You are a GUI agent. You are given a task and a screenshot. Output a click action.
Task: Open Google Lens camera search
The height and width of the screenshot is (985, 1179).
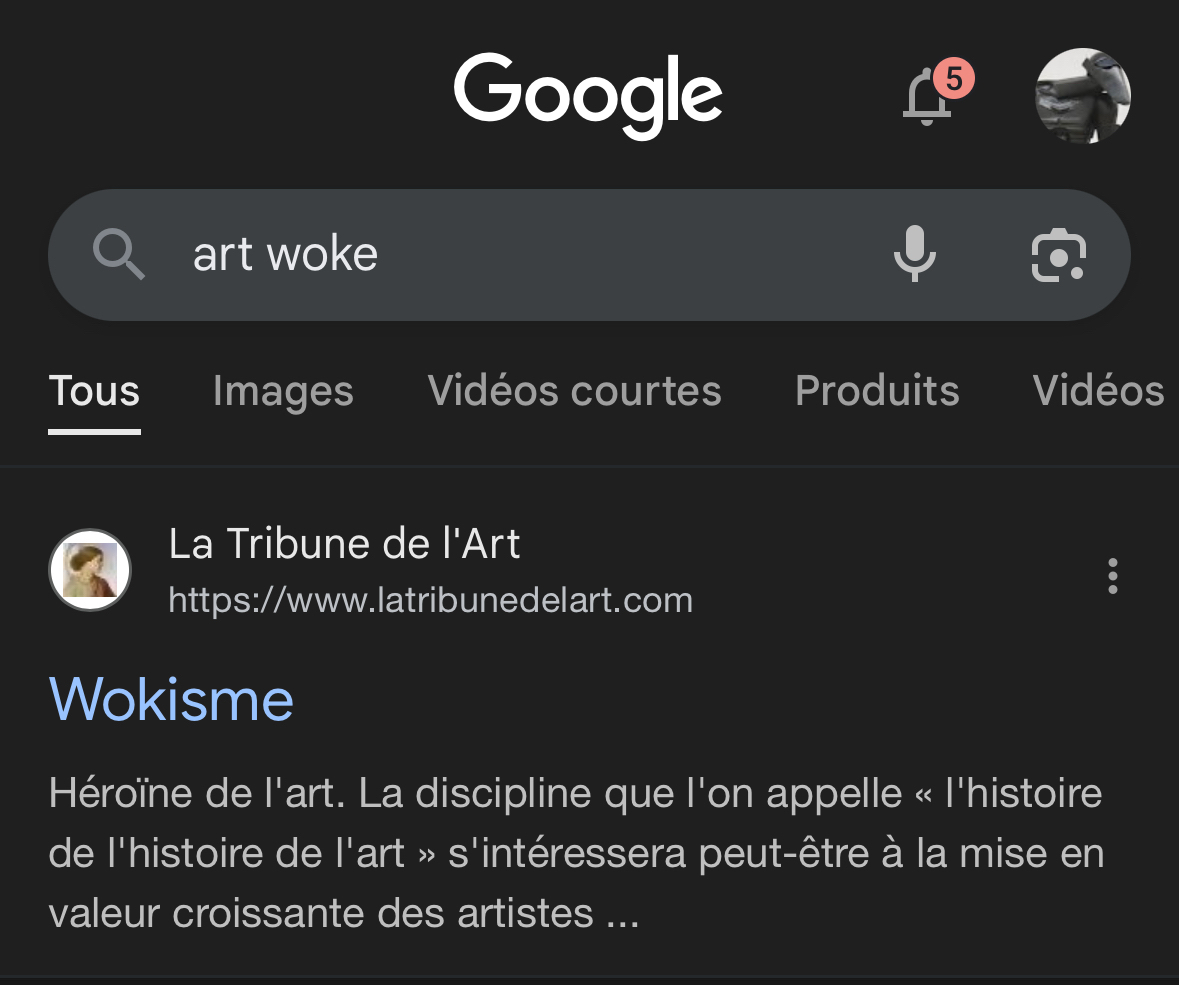click(1058, 256)
